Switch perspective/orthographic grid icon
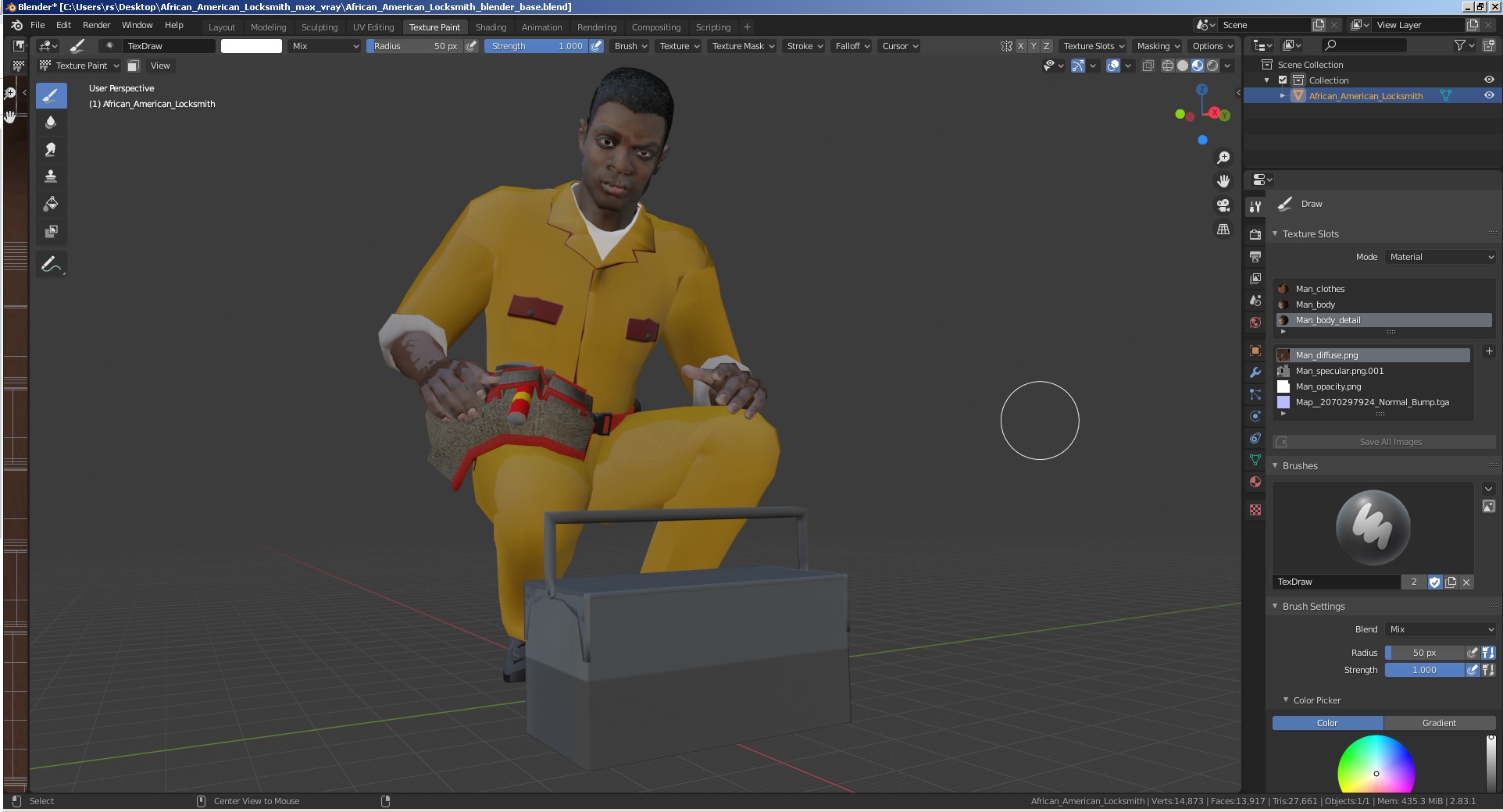The image size is (1503, 812). [x=1223, y=230]
